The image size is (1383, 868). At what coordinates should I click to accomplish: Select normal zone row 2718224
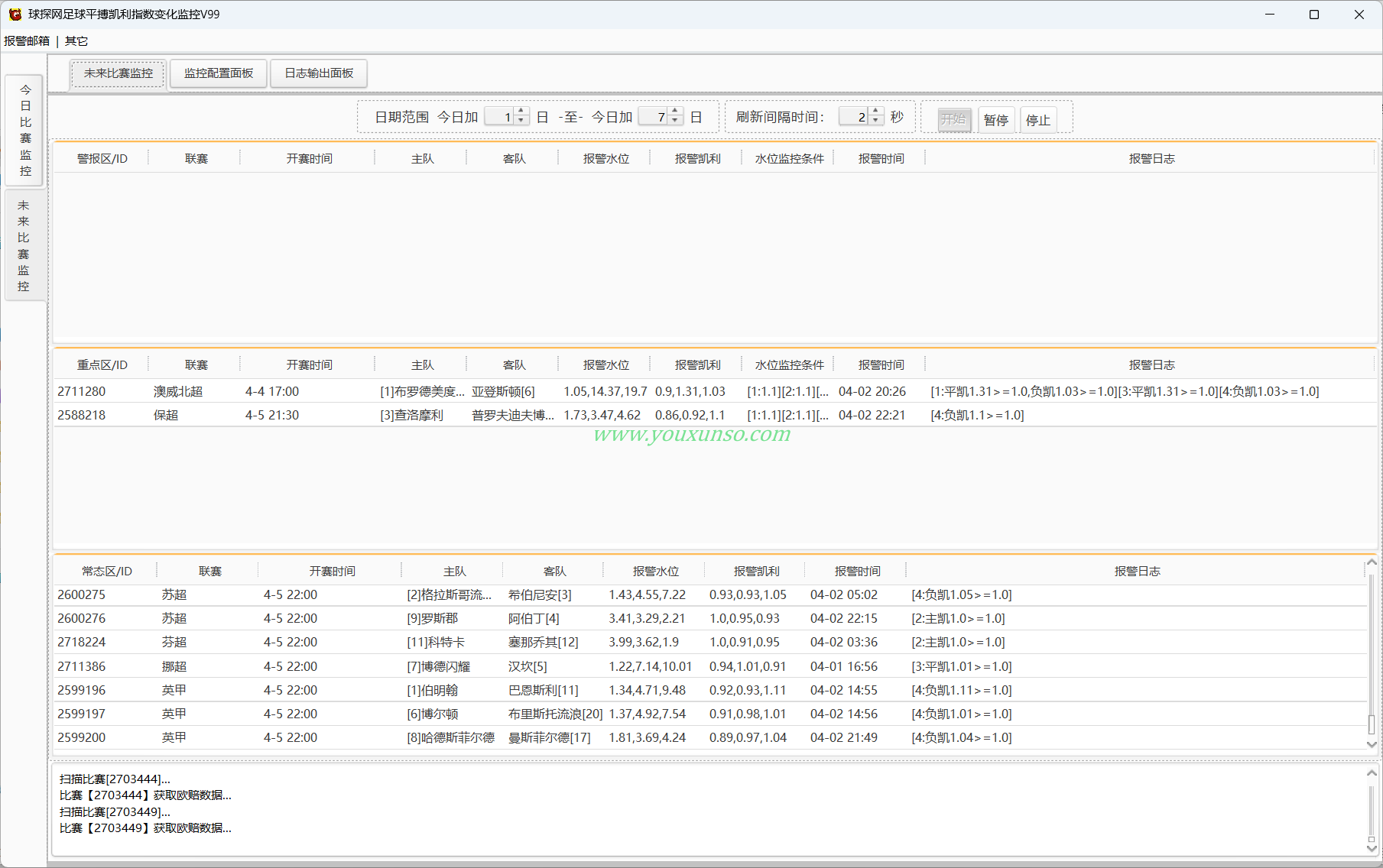(x=710, y=642)
